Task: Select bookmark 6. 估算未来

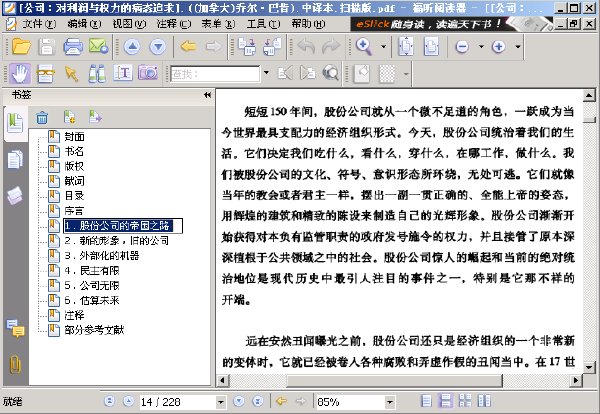Action: pos(92,300)
